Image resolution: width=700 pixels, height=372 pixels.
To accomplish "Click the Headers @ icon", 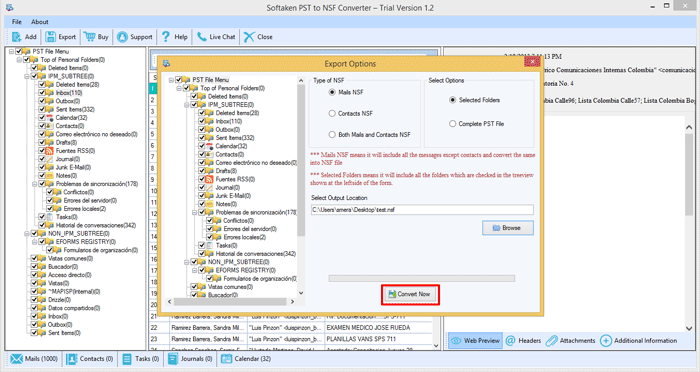I will click(510, 341).
